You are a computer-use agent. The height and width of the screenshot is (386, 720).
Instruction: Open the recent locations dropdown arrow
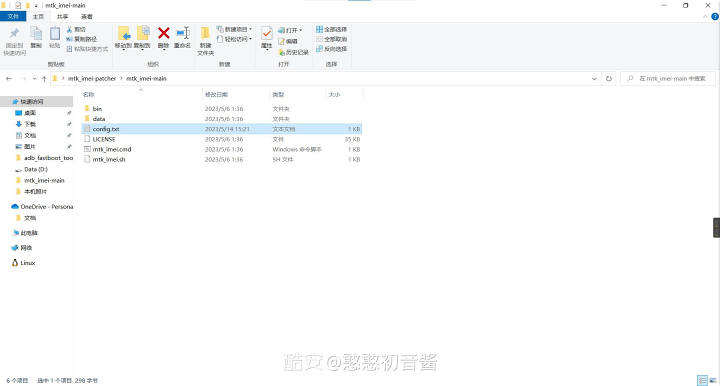point(34,78)
